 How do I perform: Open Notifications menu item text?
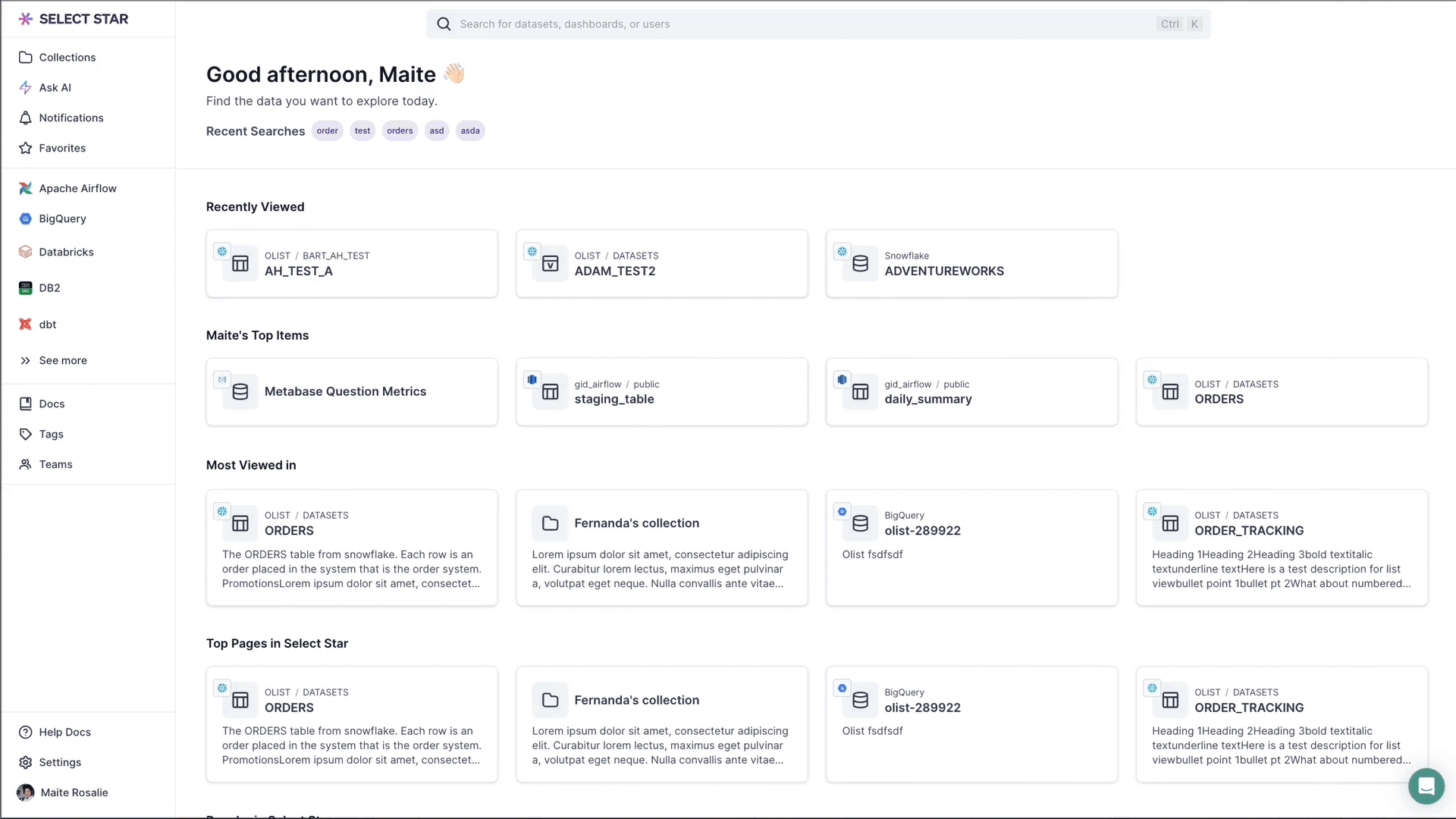(x=71, y=118)
